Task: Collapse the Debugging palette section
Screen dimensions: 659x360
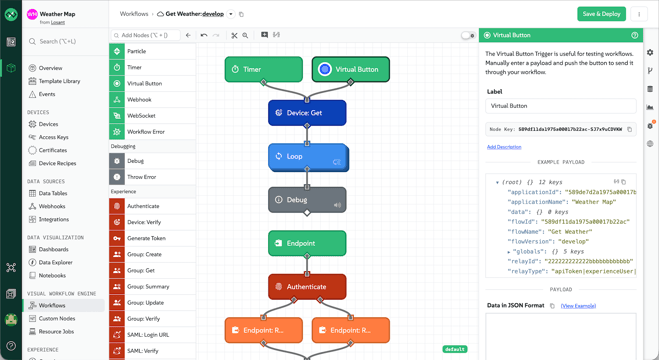Action: 153,146
